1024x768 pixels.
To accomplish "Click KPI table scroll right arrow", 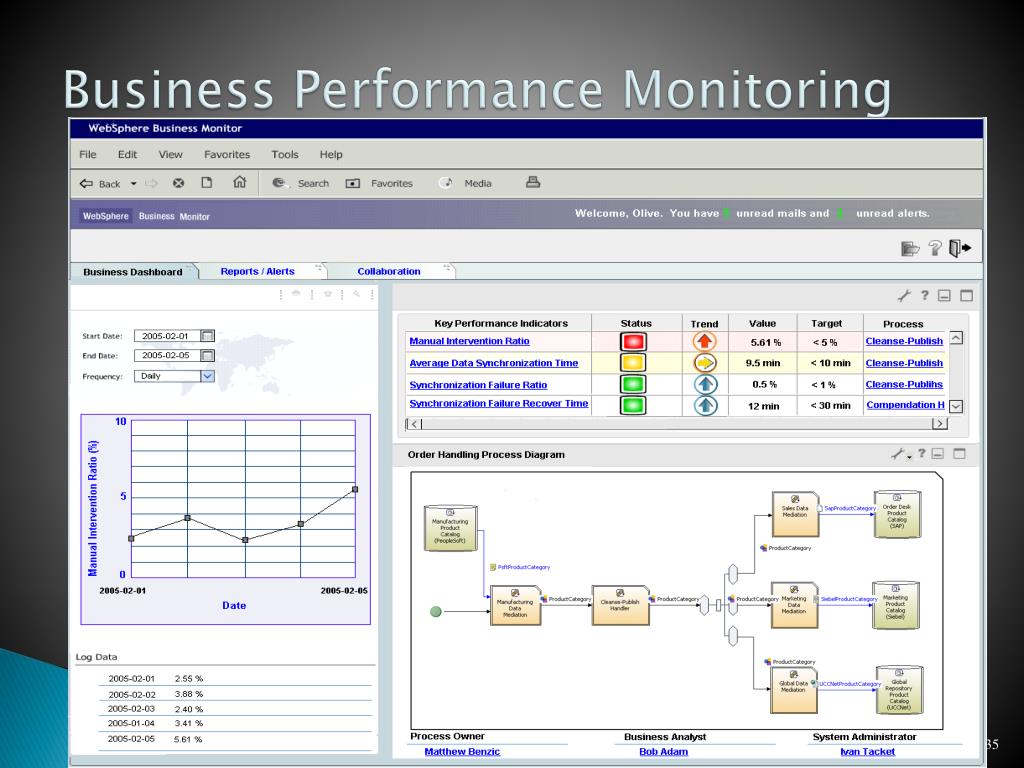I will point(939,424).
